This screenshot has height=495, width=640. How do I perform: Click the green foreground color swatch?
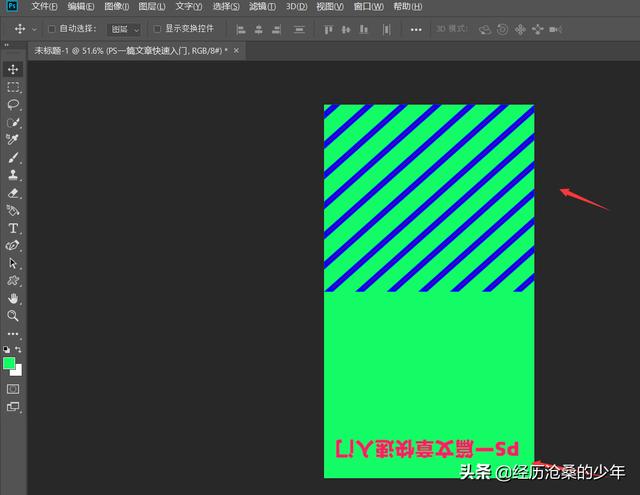(9, 363)
